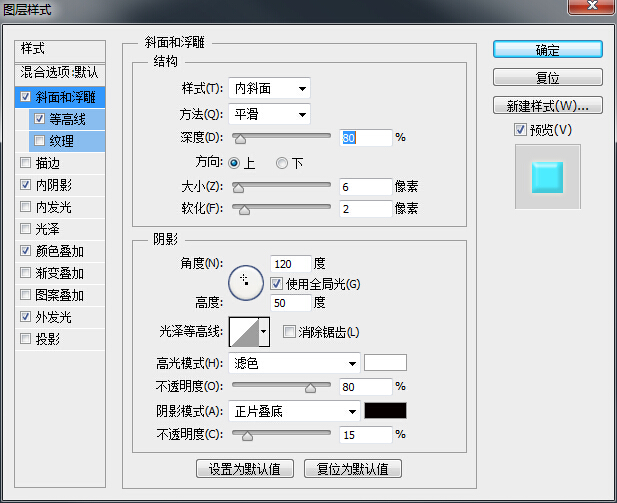Click the cyan style preview thumbnail
Image resolution: width=617 pixels, height=503 pixels.
point(547,176)
